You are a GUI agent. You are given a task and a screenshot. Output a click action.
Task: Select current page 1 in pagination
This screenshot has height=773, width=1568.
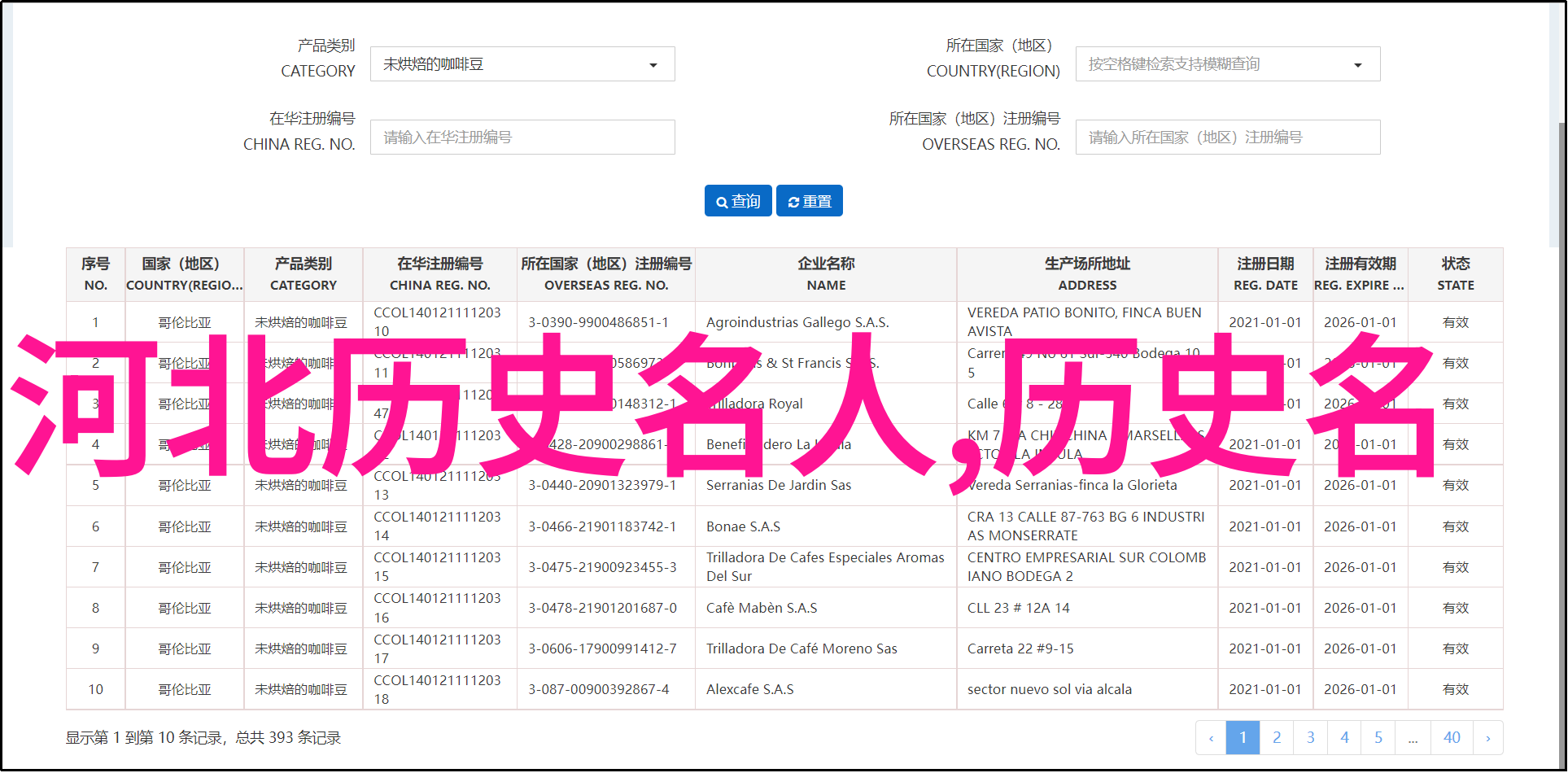1243,738
